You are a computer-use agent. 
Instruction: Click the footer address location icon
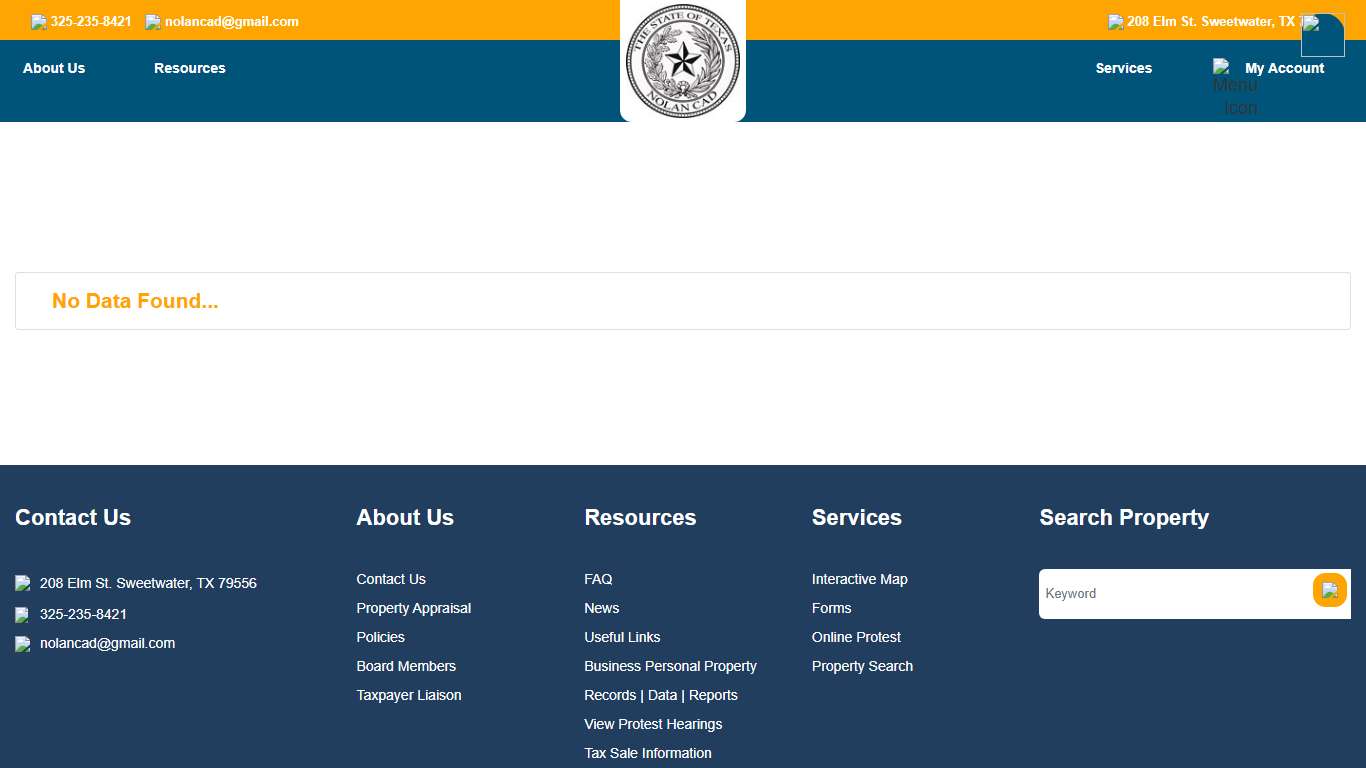tap(23, 583)
